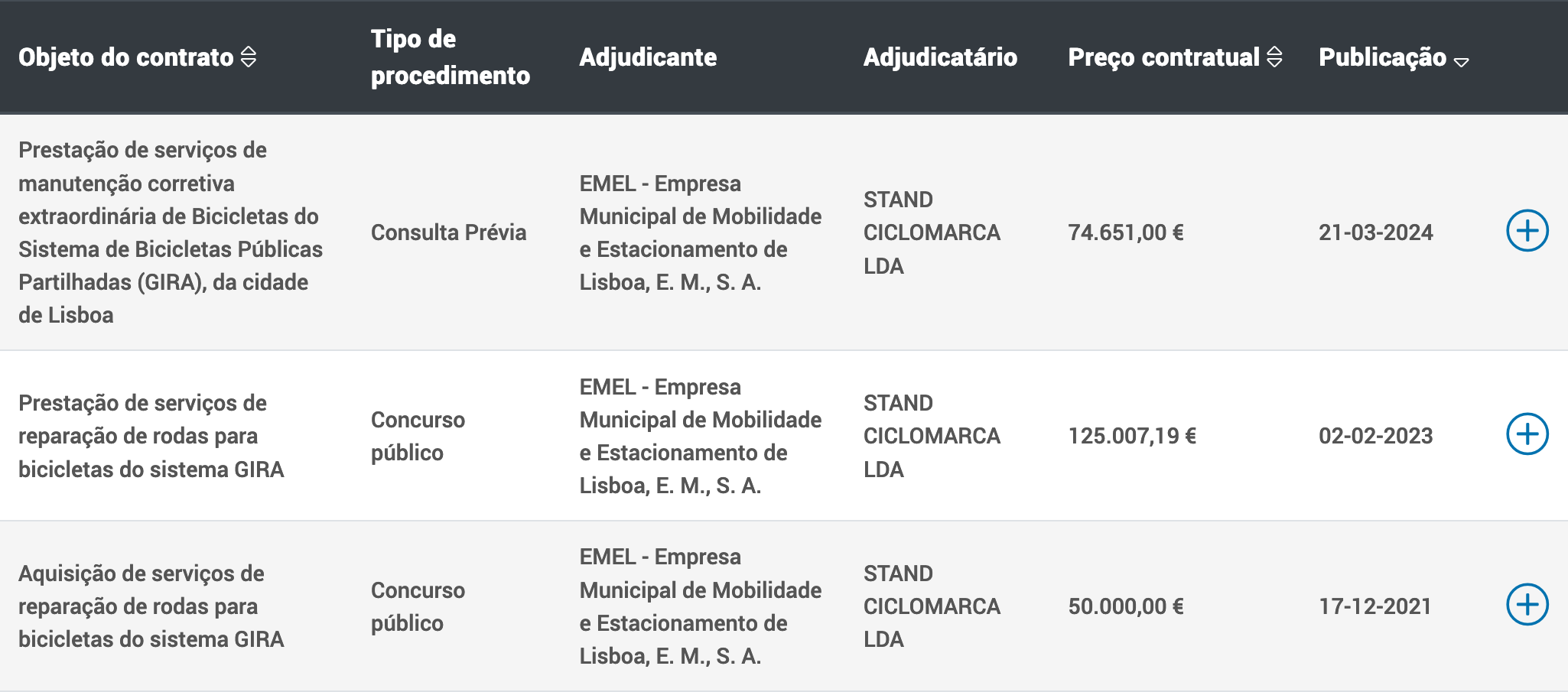The height and width of the screenshot is (692, 1568).
Task: Toggle Publicação descending sort arrow
Action: [1461, 62]
